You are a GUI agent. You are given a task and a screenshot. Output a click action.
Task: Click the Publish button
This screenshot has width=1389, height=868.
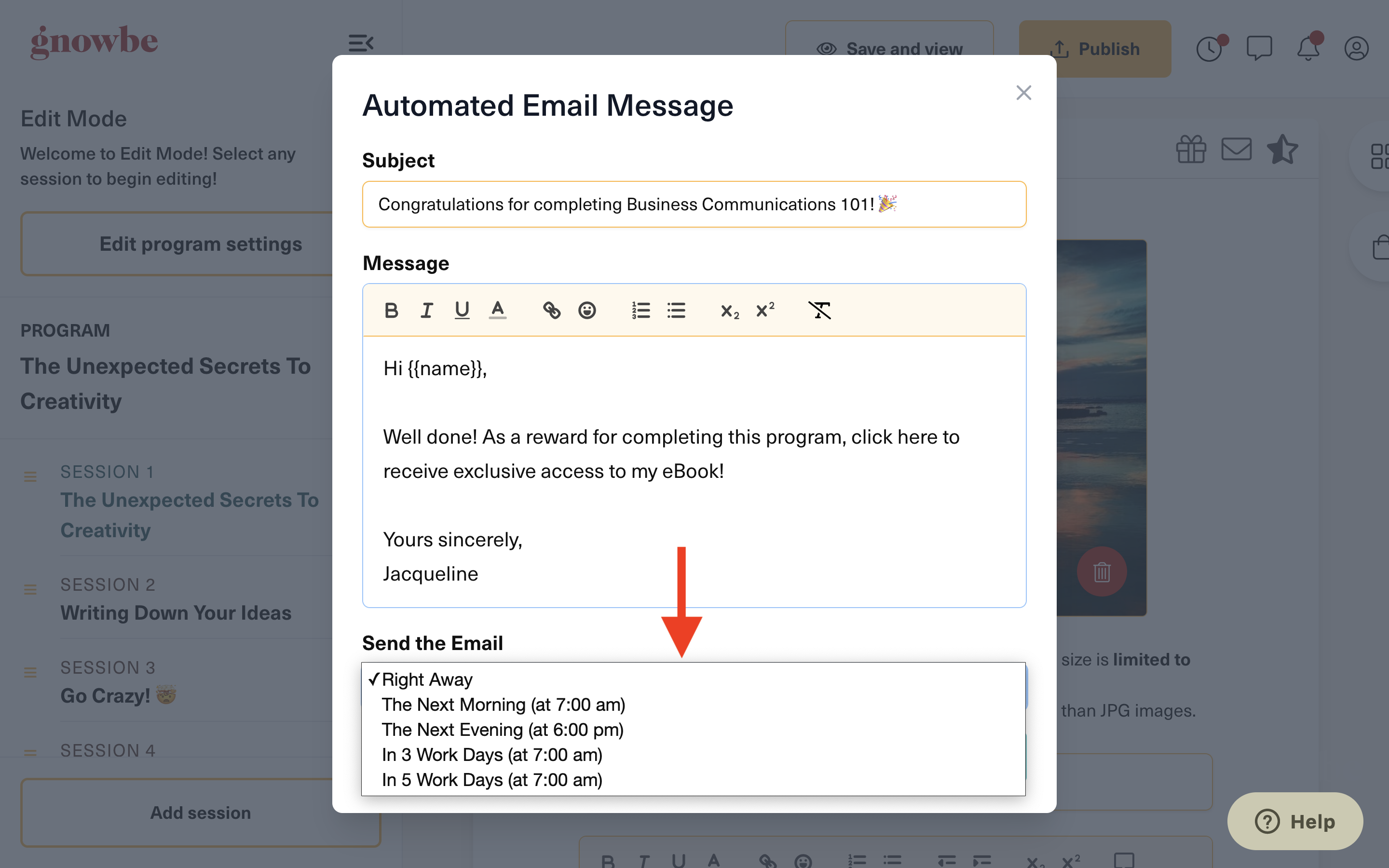coord(1094,49)
